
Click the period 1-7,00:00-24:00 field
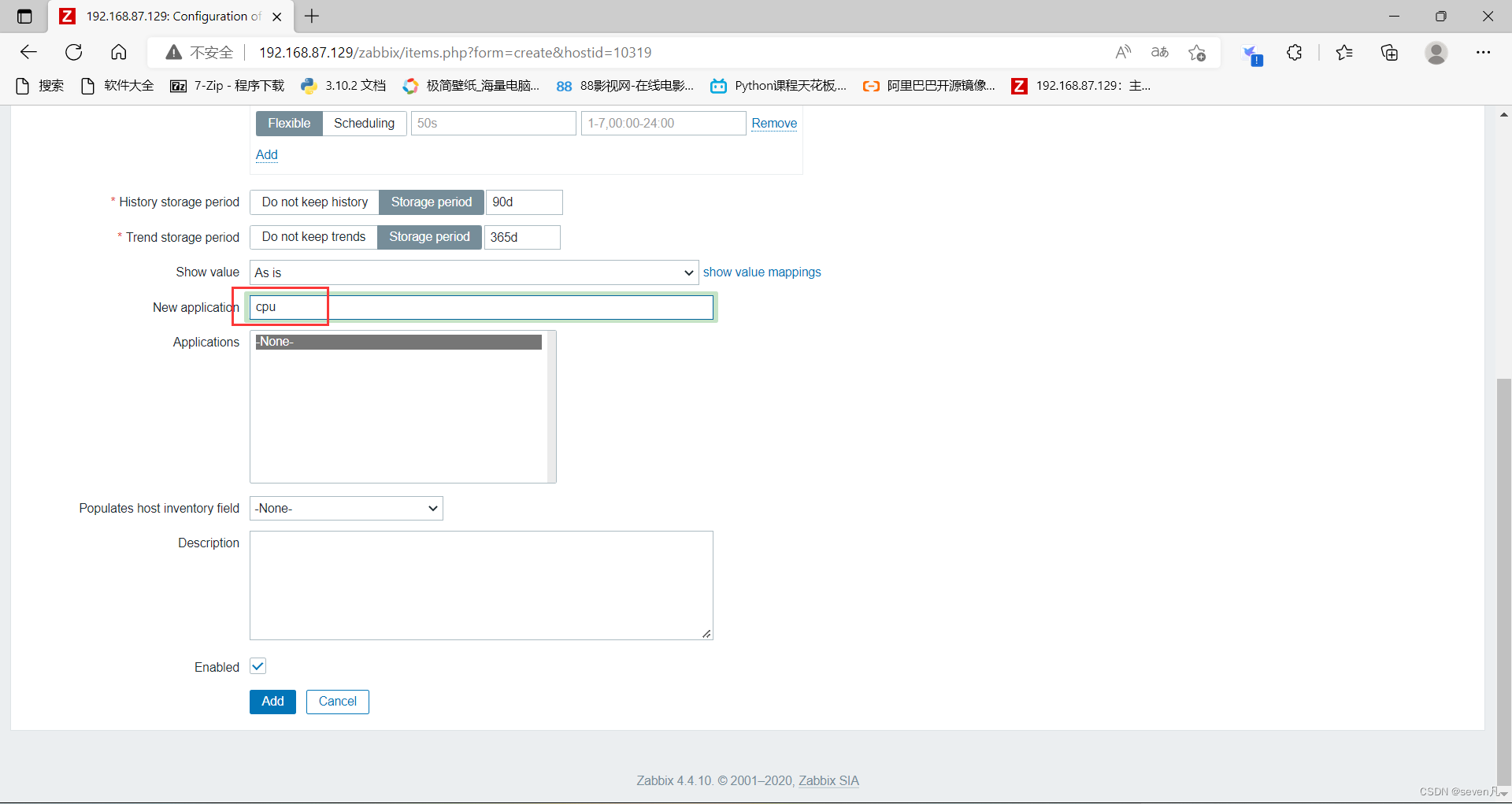[x=663, y=124]
